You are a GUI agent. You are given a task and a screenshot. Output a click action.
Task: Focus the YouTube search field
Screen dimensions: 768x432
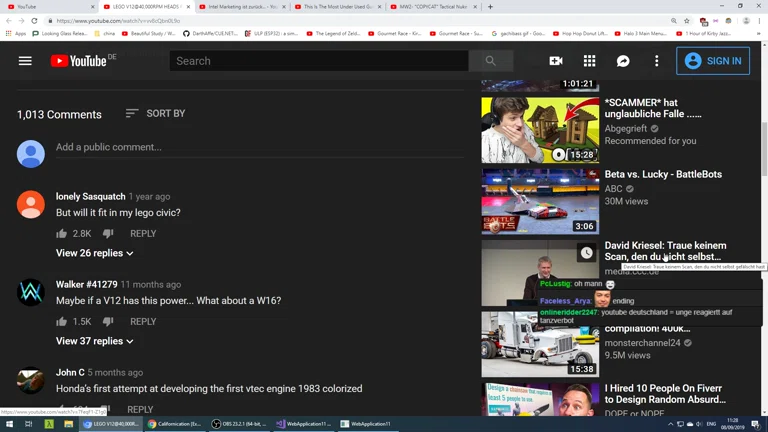pyautogui.click(x=319, y=61)
